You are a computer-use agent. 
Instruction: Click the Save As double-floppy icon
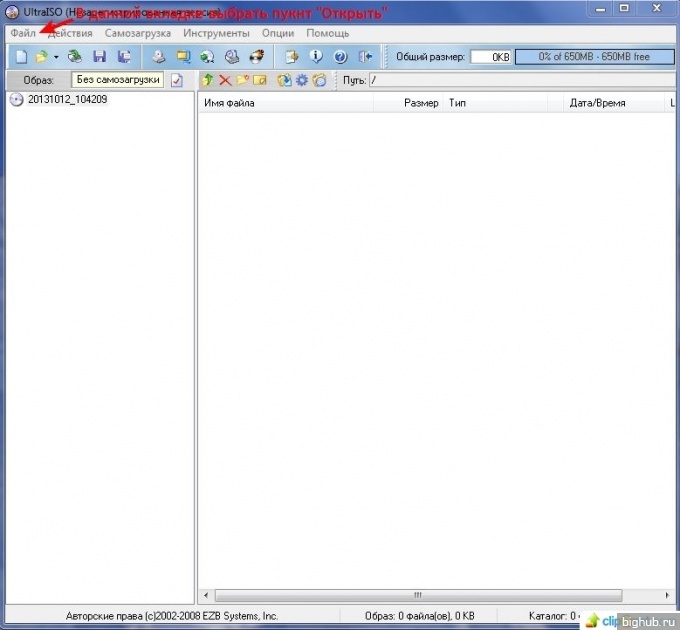(x=124, y=57)
